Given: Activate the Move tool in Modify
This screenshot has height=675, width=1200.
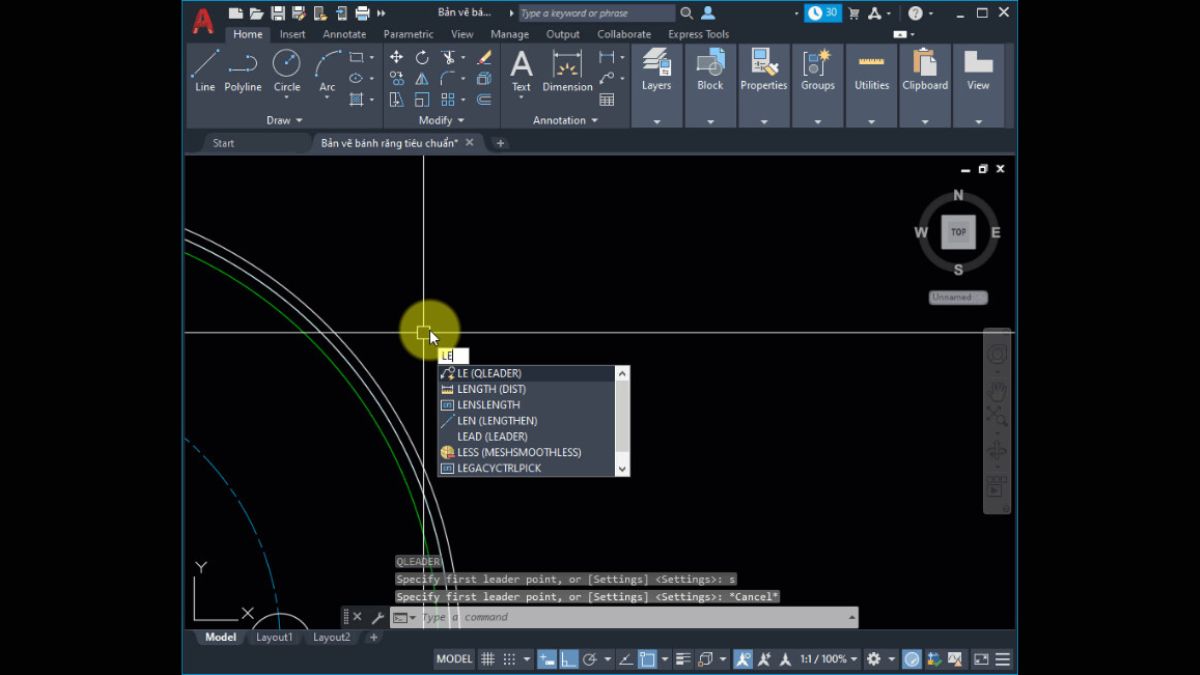Looking at the screenshot, I should [x=396, y=58].
